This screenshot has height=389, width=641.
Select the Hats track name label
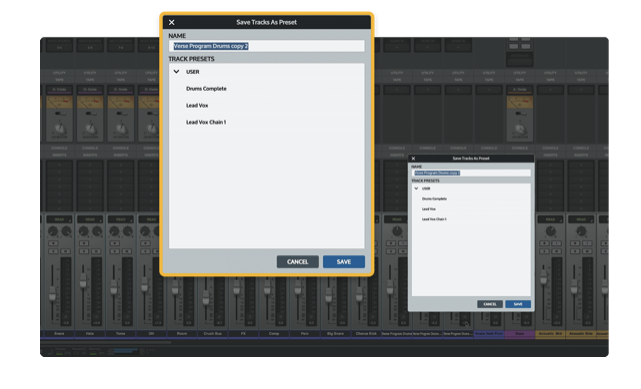point(90,334)
